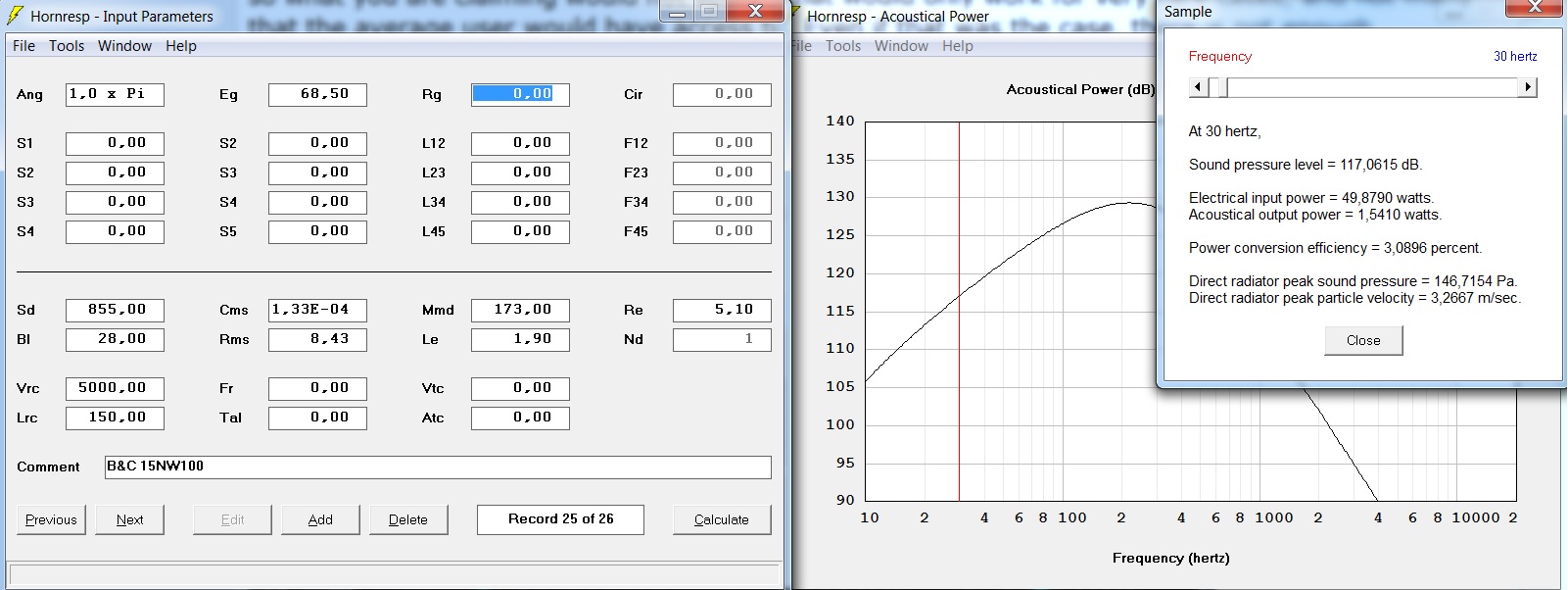The width and height of the screenshot is (1568, 590).
Task: Click the S1 input field
Action: coord(115,143)
